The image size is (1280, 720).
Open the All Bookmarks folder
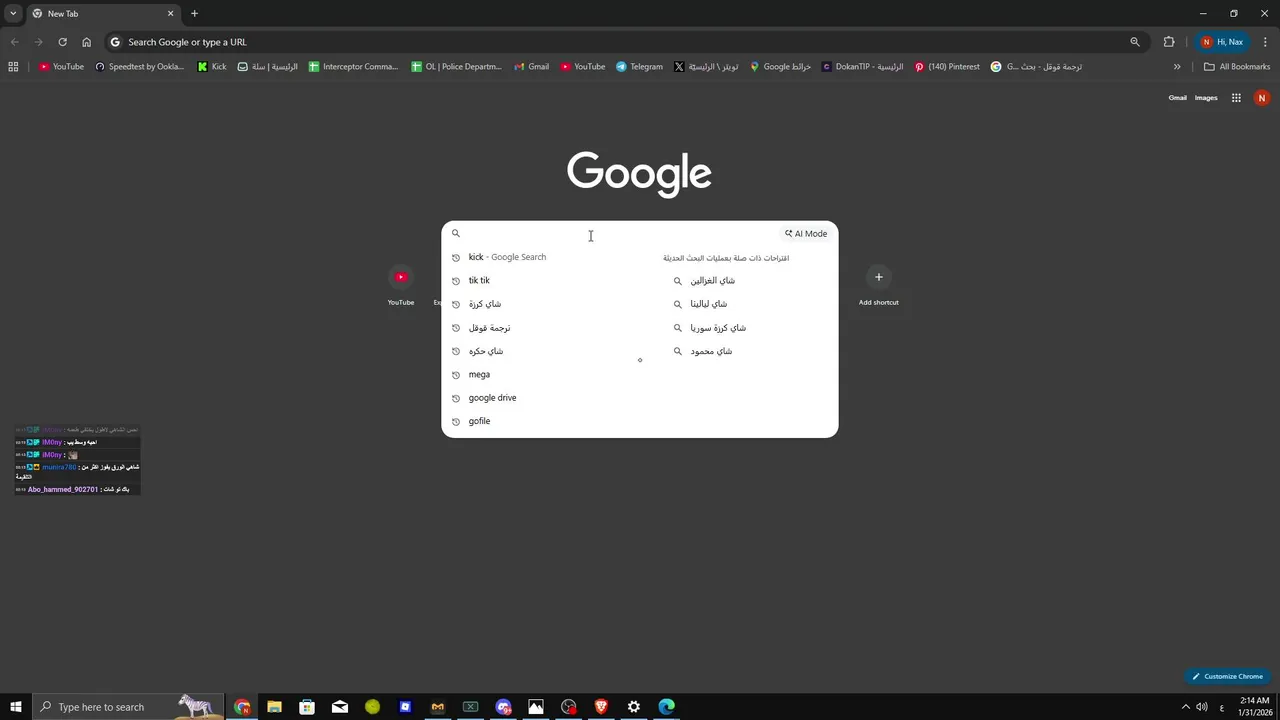[x=1237, y=67]
